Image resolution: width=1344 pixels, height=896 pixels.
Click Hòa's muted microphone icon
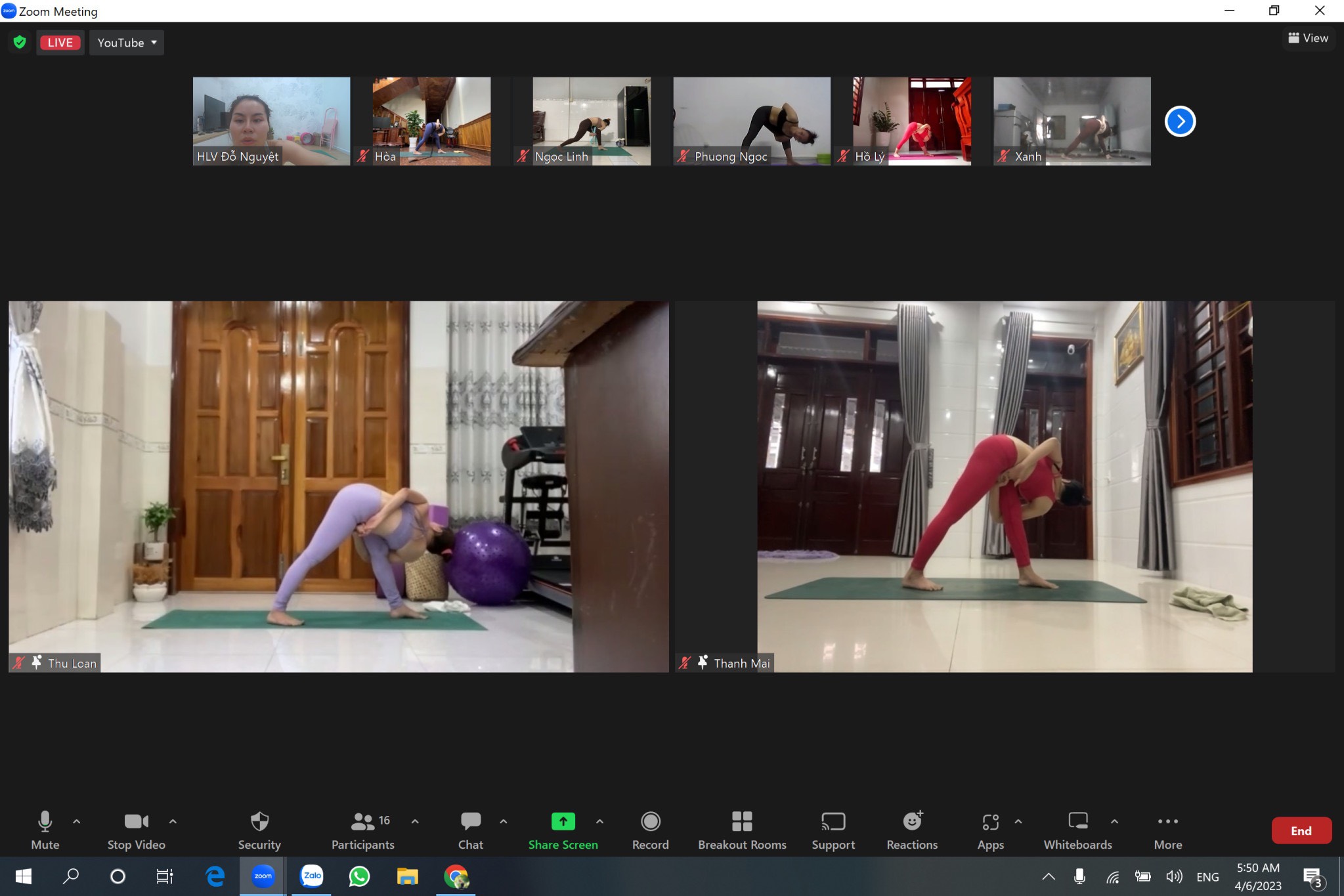(362, 156)
